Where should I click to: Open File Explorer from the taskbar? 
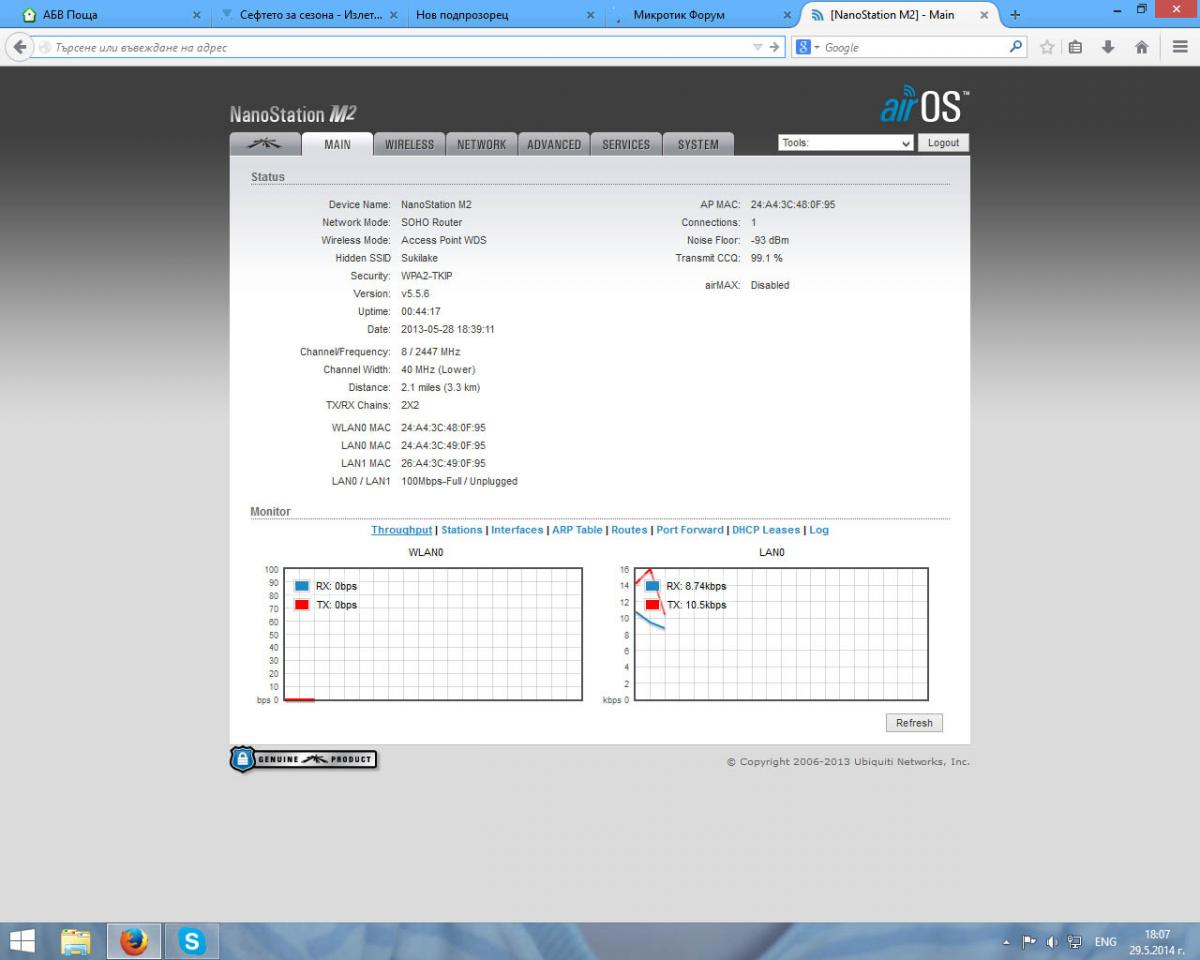pos(76,941)
